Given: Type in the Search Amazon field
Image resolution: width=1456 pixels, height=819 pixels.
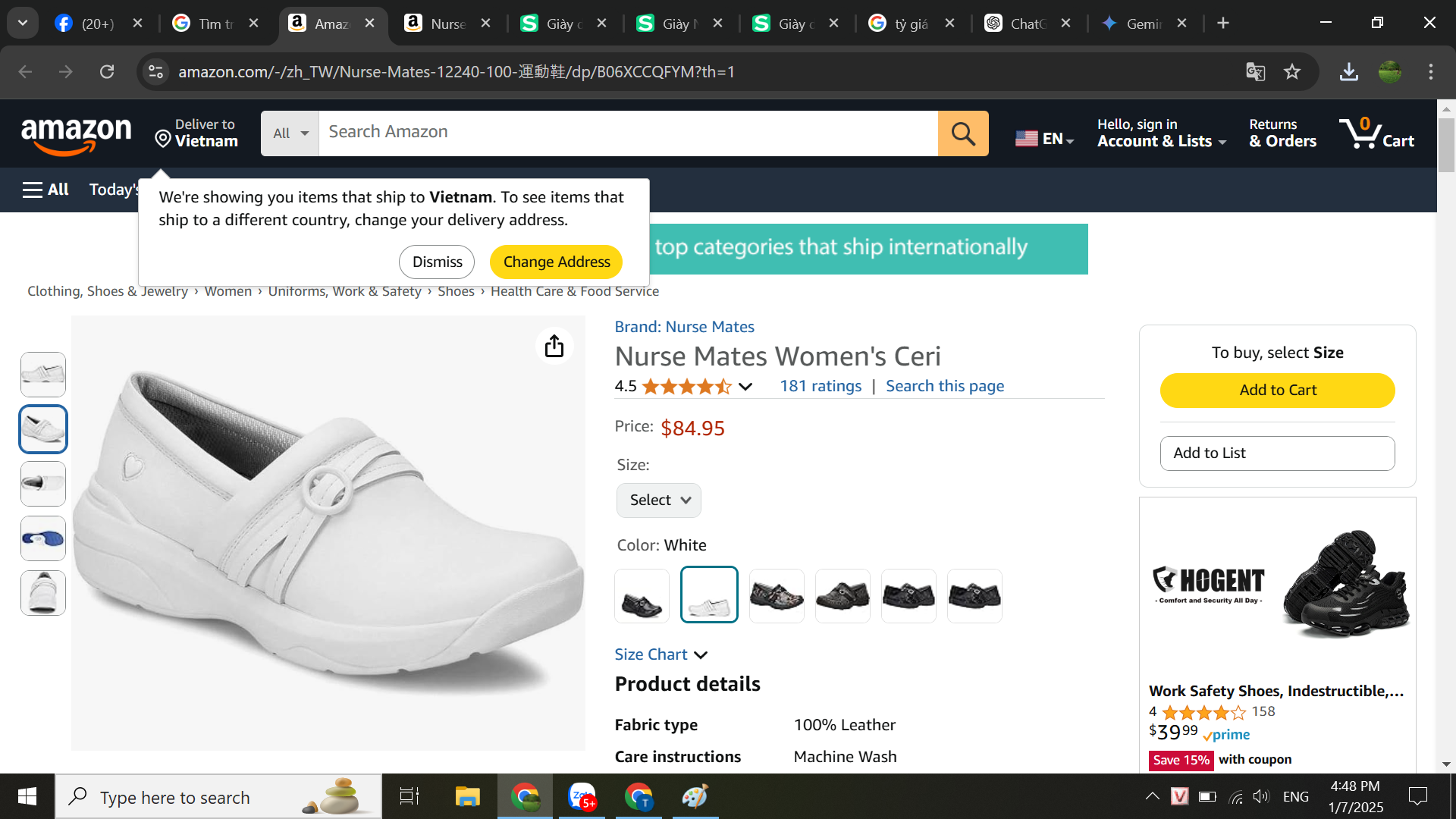Looking at the screenshot, I should 628,133.
